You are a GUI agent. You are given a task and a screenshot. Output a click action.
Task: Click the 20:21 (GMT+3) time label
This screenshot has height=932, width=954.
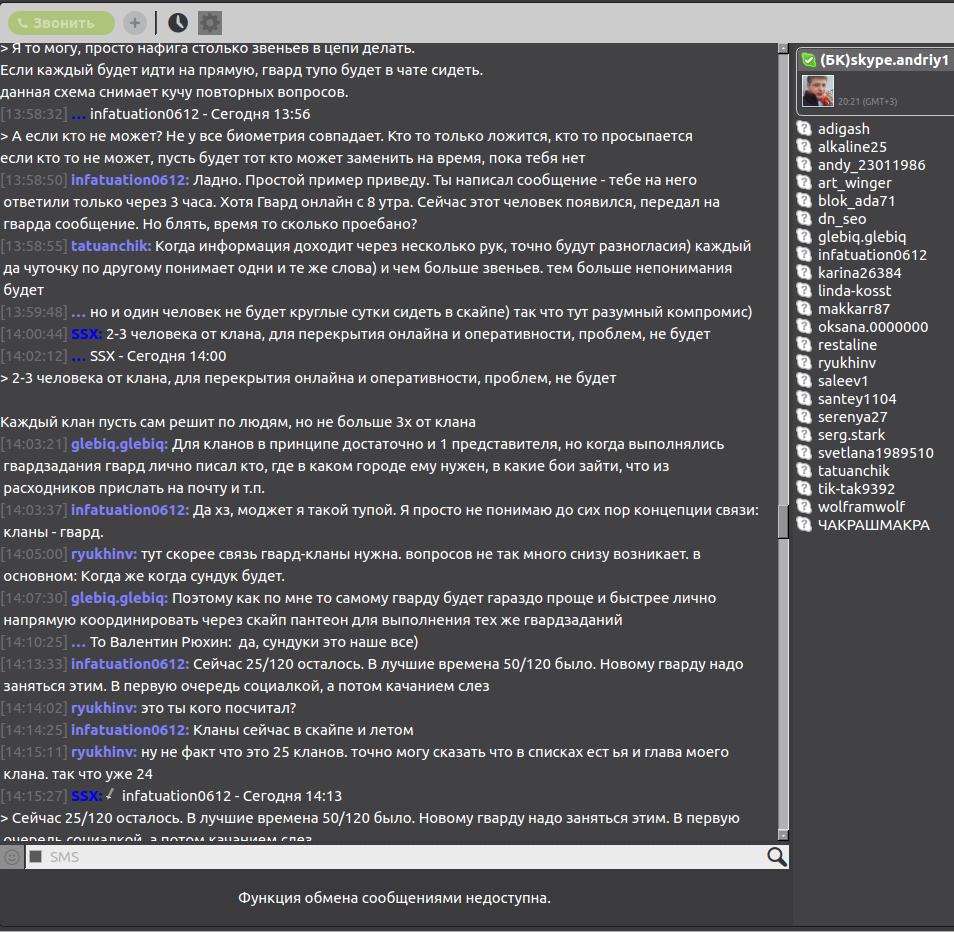(x=867, y=102)
